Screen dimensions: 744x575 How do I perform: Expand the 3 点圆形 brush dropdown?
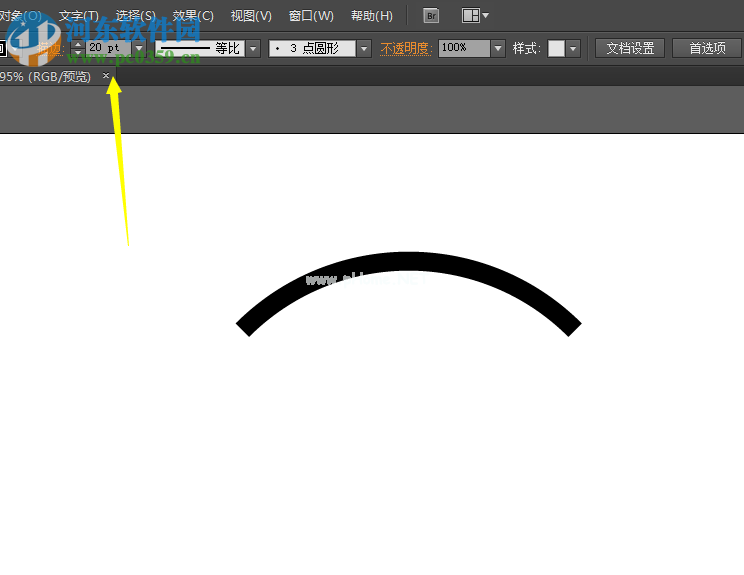[x=363, y=48]
